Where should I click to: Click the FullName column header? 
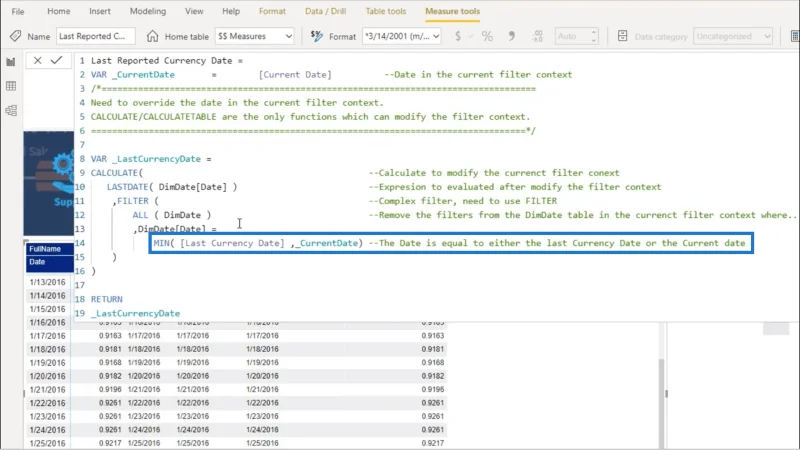(45, 249)
